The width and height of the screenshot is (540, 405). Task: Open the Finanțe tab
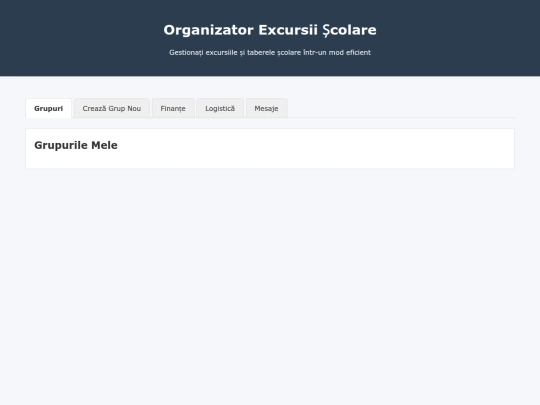click(x=173, y=108)
